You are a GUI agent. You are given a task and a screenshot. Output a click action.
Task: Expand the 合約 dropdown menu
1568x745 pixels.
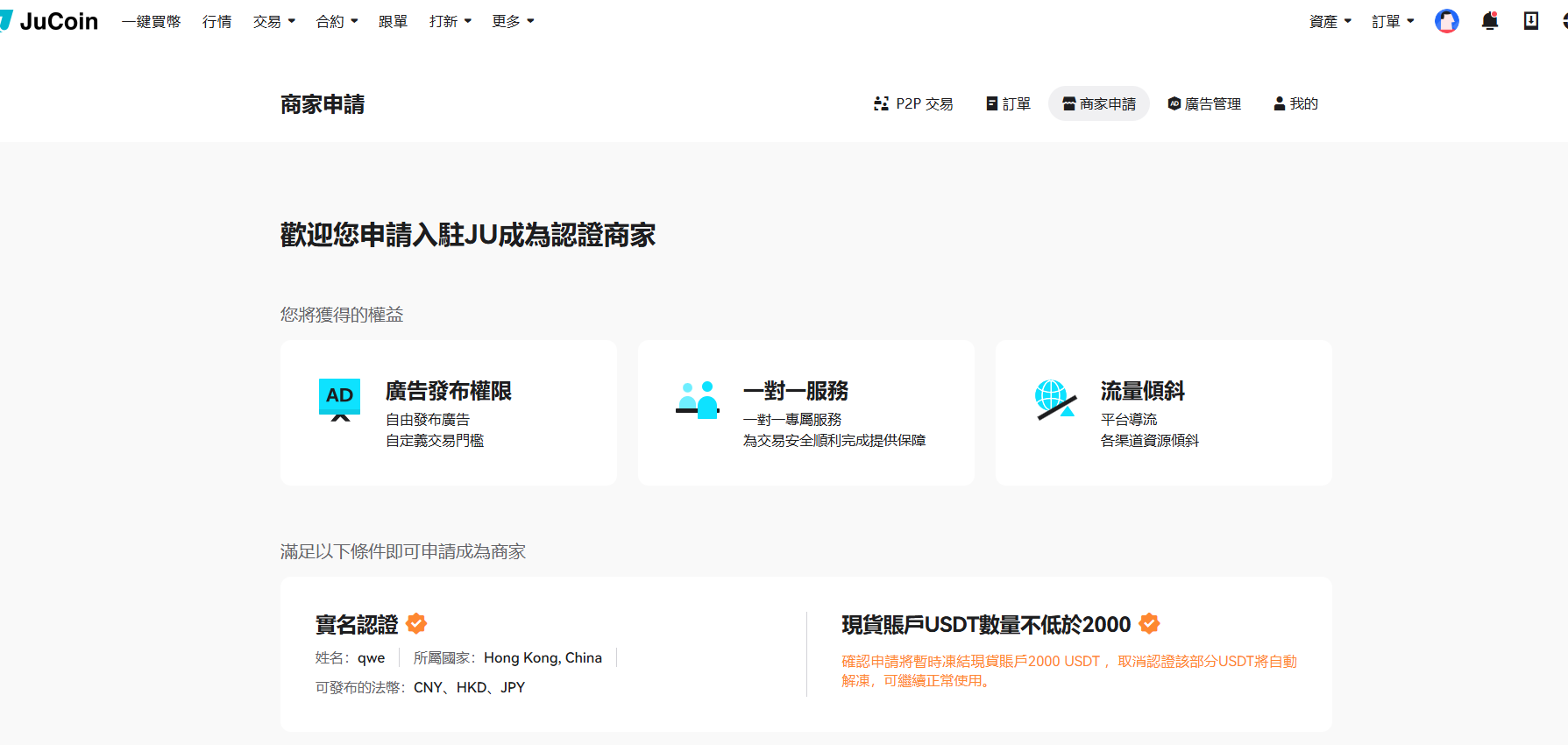(337, 21)
